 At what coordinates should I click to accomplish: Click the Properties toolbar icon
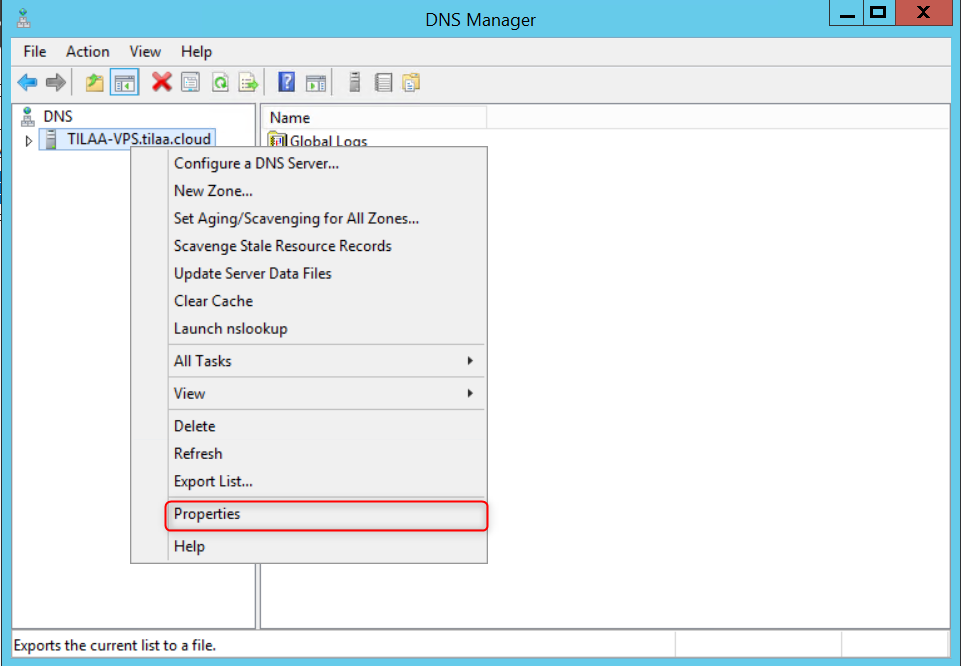coord(191,82)
